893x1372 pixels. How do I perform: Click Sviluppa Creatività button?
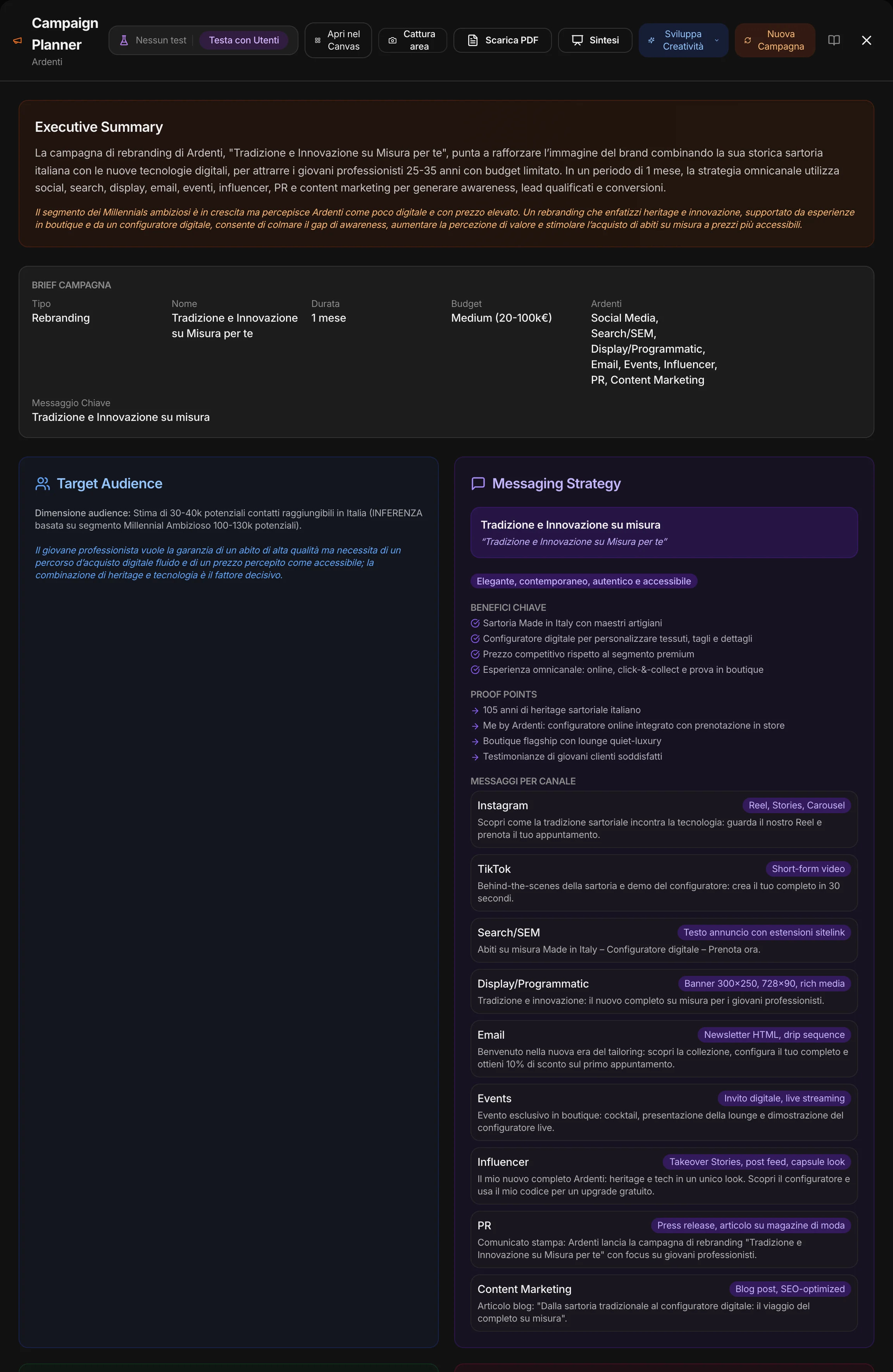click(x=683, y=40)
